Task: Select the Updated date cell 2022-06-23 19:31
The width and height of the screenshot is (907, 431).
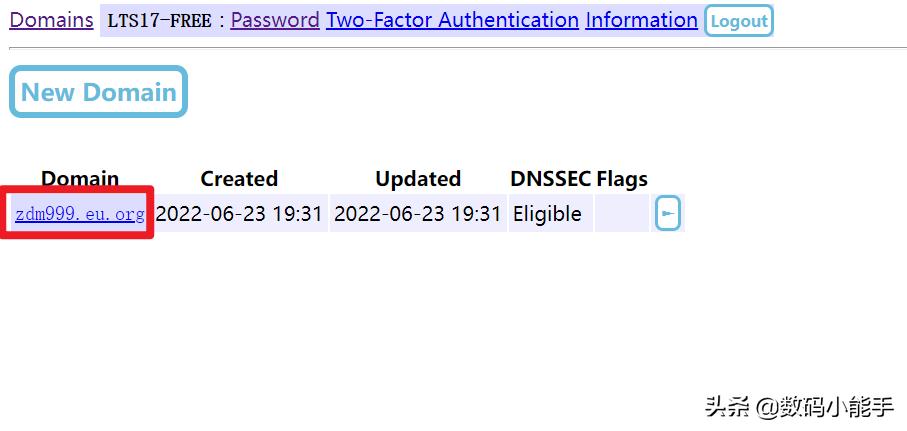Action: 418,214
